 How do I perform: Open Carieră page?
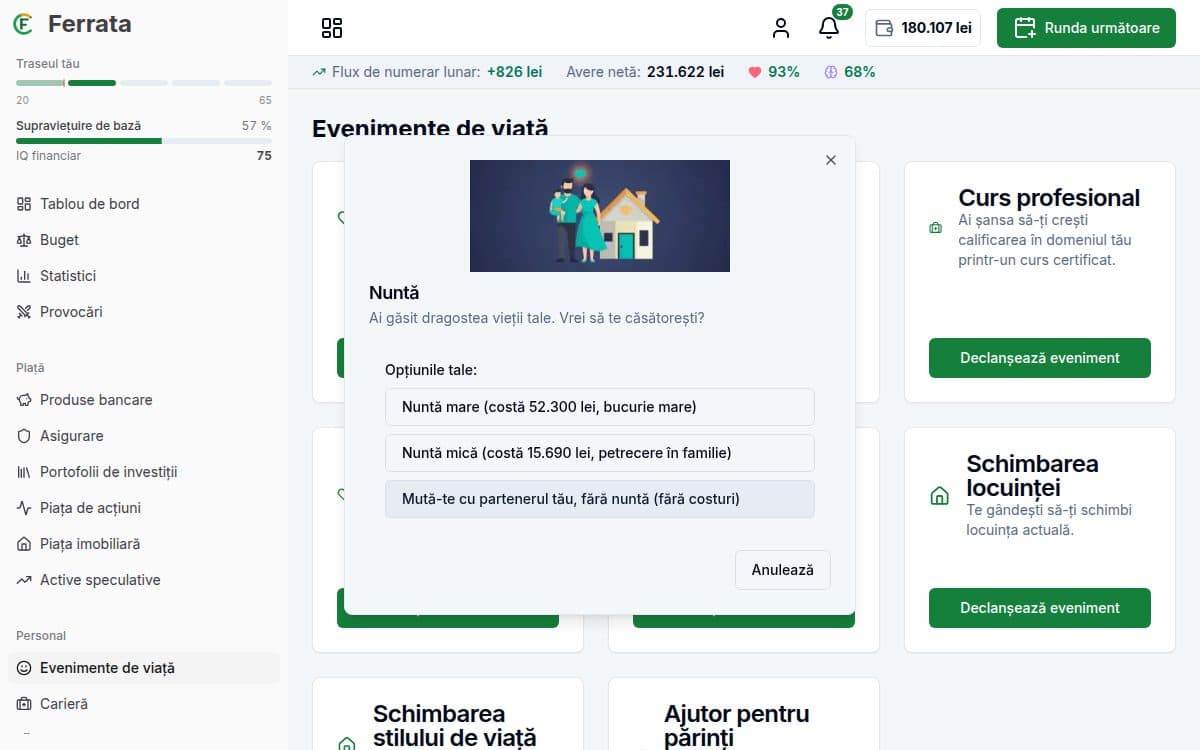pos(144,704)
